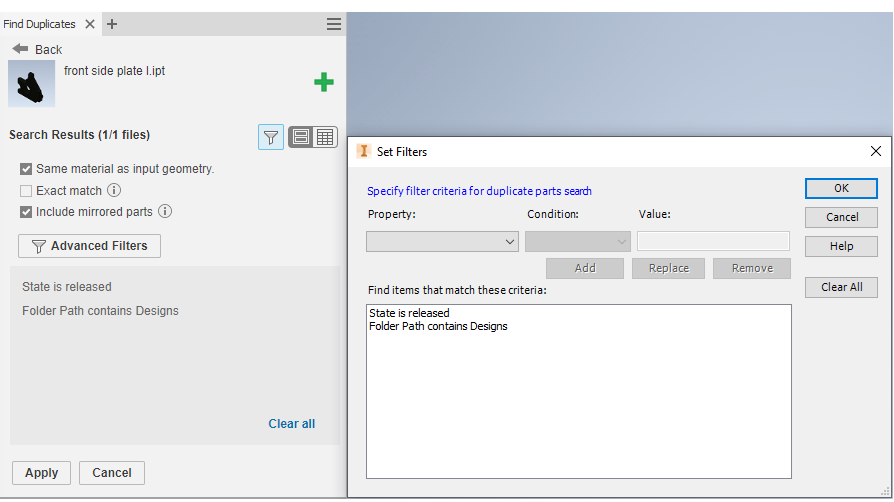
Task: Select 'State is released' in criteria list
Action: [409, 313]
